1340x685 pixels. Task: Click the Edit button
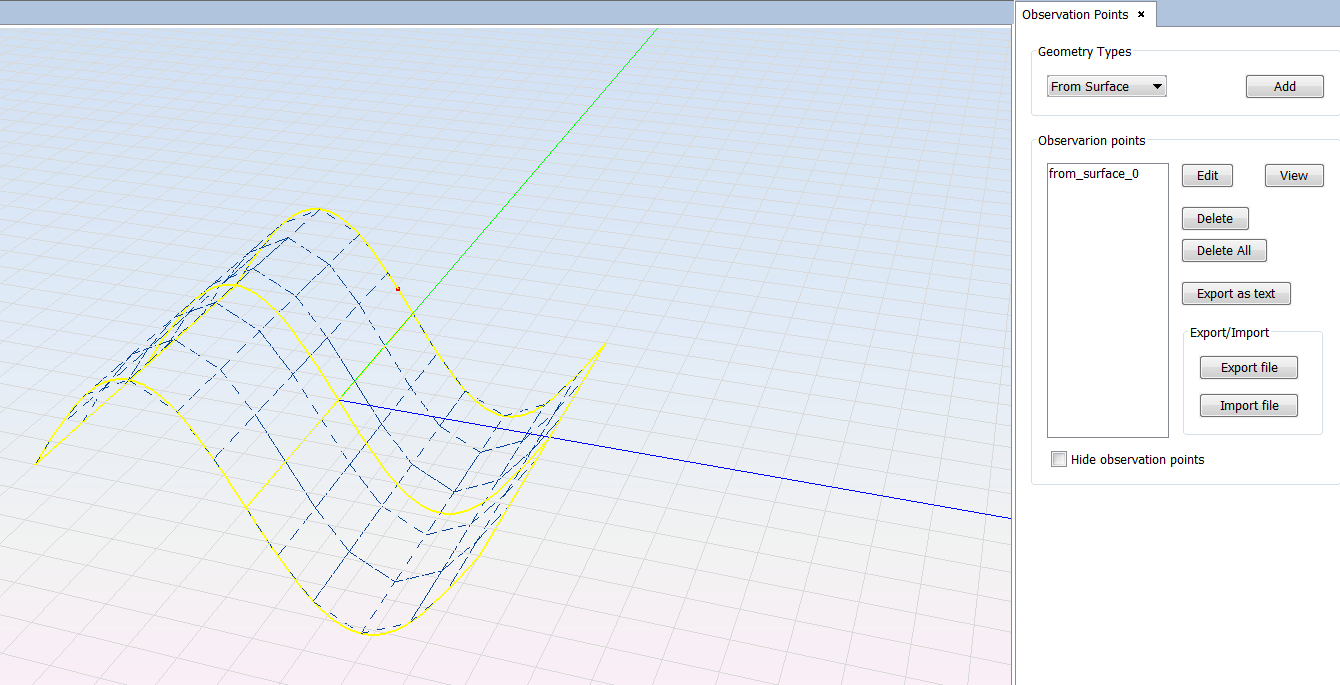(x=1207, y=176)
